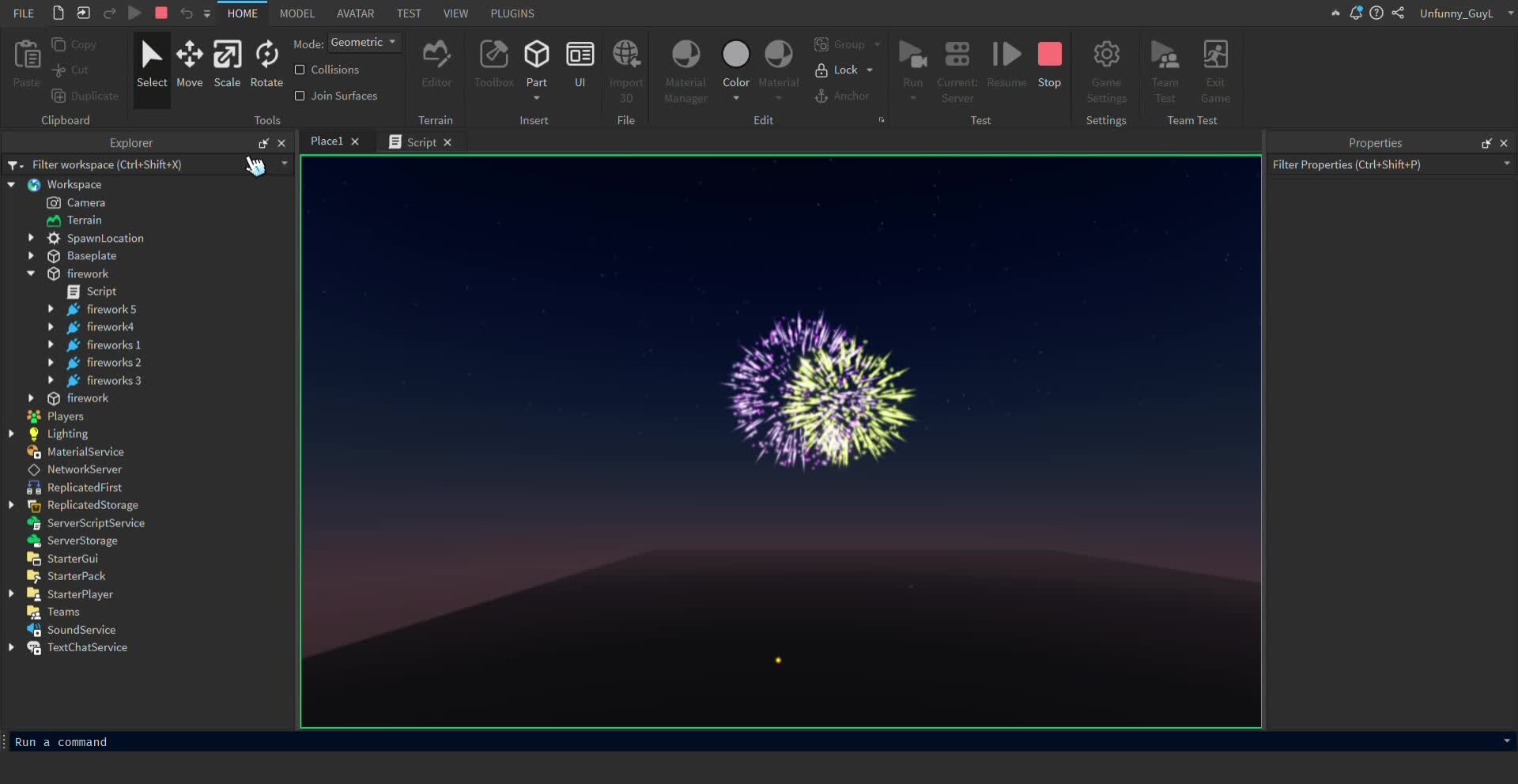Viewport: 1518px width, 784px height.
Task: Insert a new Part
Action: (537, 55)
